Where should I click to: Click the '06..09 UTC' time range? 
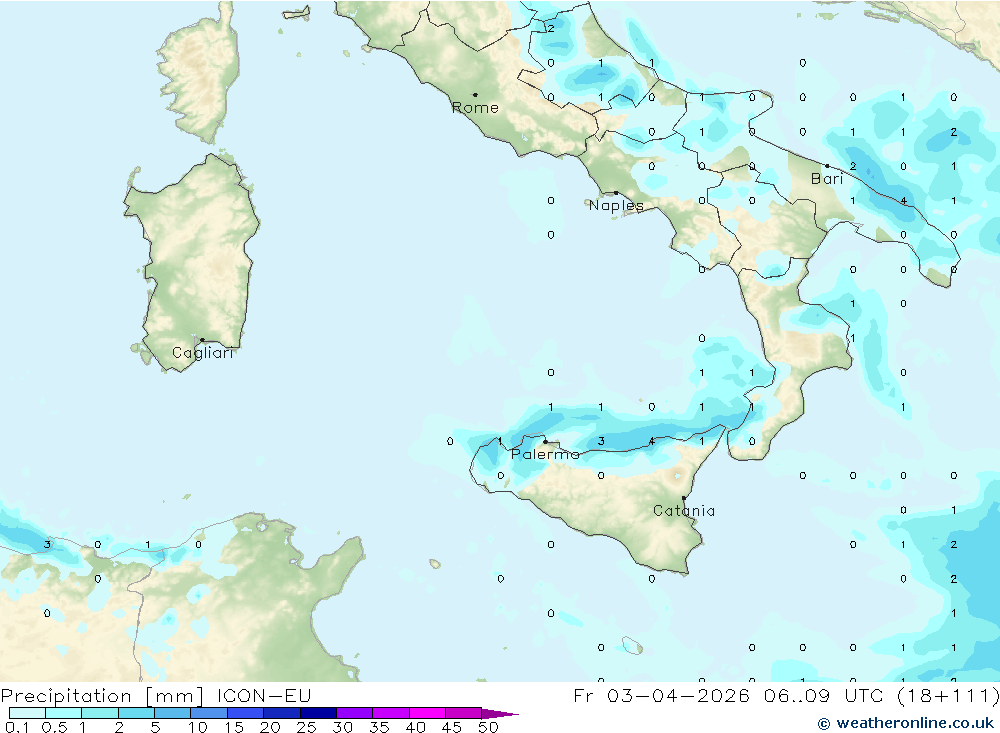[824, 695]
